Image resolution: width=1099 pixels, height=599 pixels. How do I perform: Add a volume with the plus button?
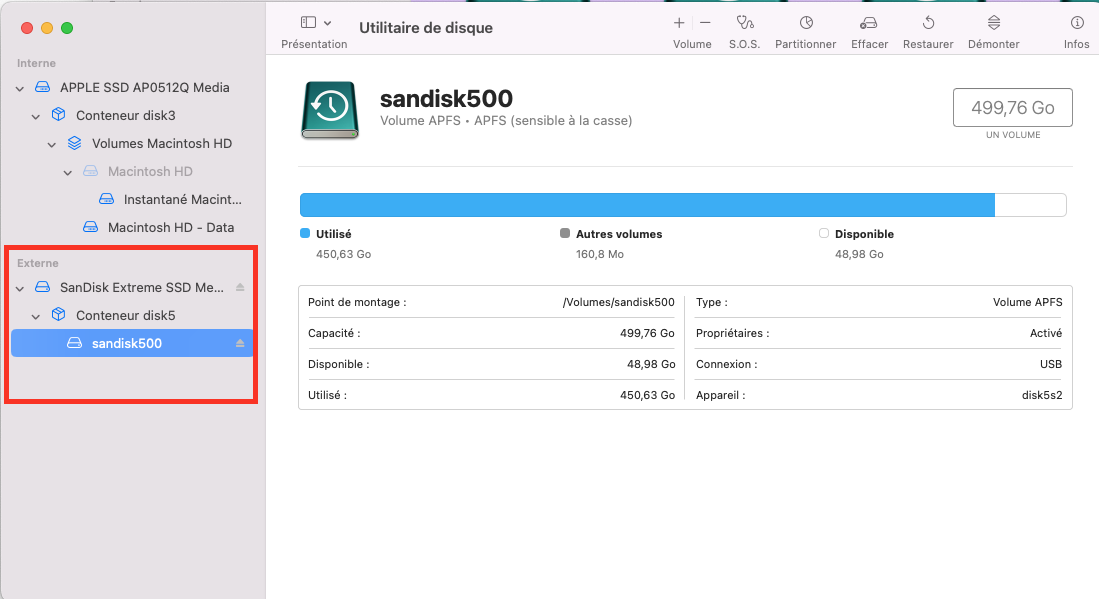(678, 23)
